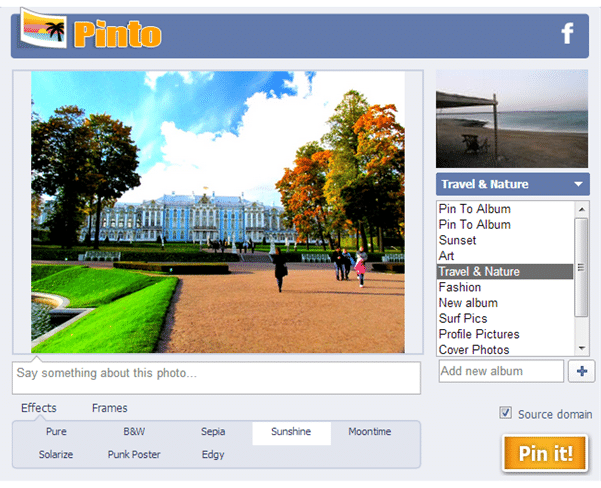Click the album list scroll up arrow
Image resolution: width=601 pixels, height=488 pixels.
click(x=581, y=209)
